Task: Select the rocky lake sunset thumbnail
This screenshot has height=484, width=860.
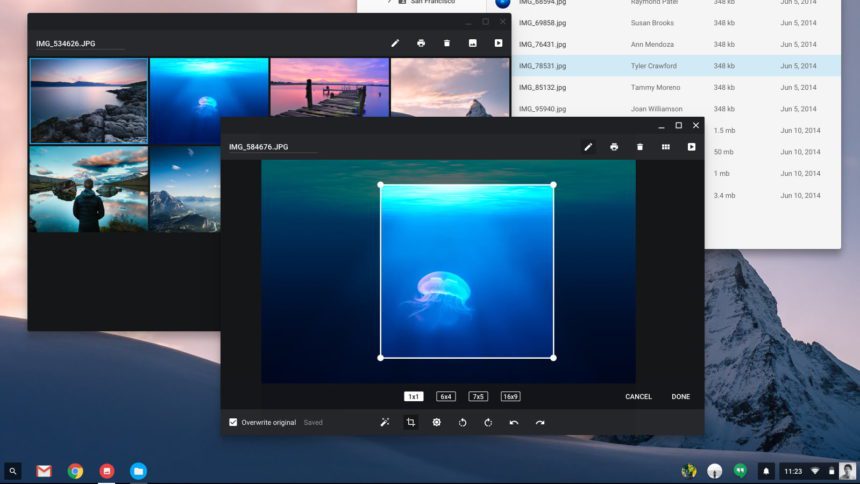Action: click(x=89, y=101)
